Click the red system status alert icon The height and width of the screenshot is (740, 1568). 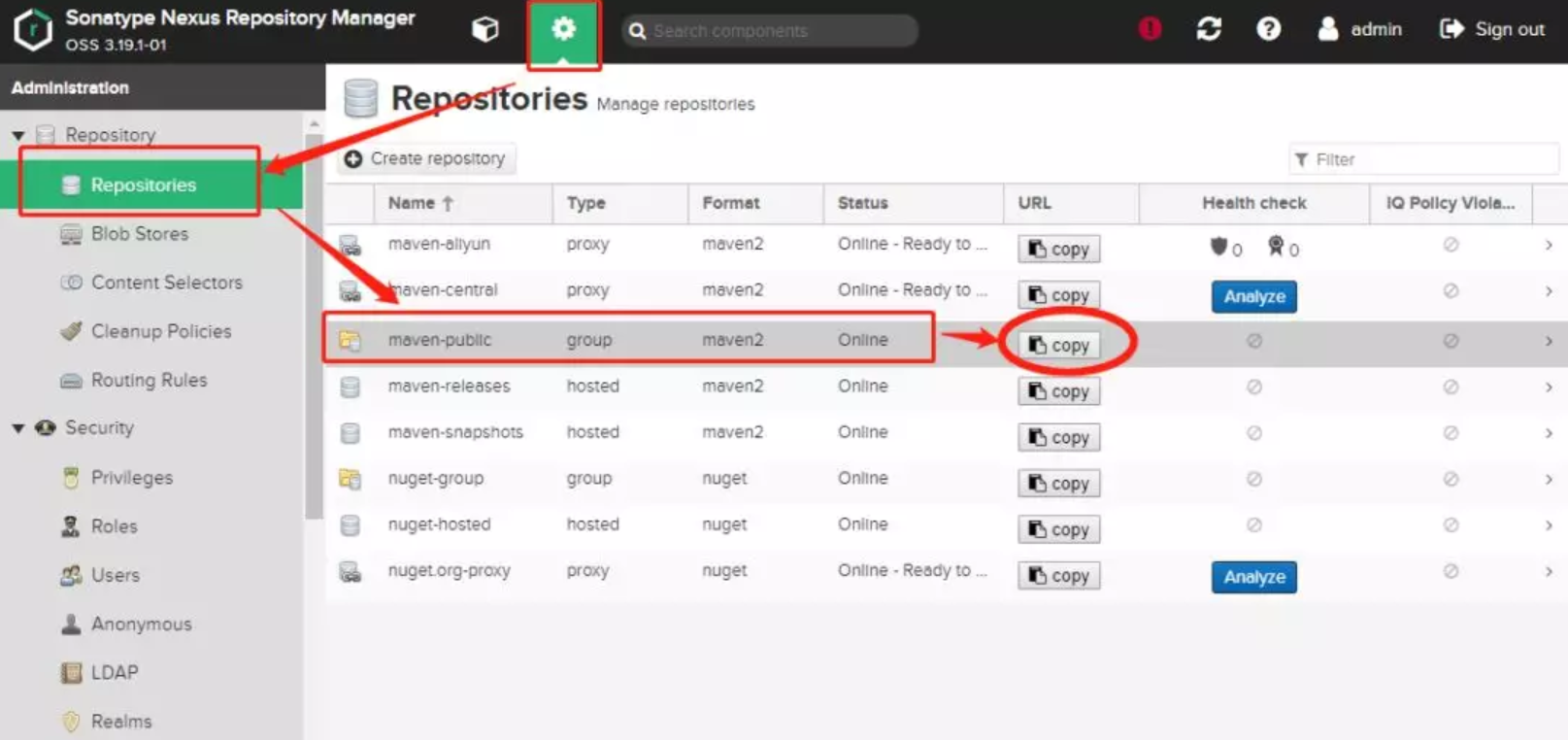pos(1150,29)
